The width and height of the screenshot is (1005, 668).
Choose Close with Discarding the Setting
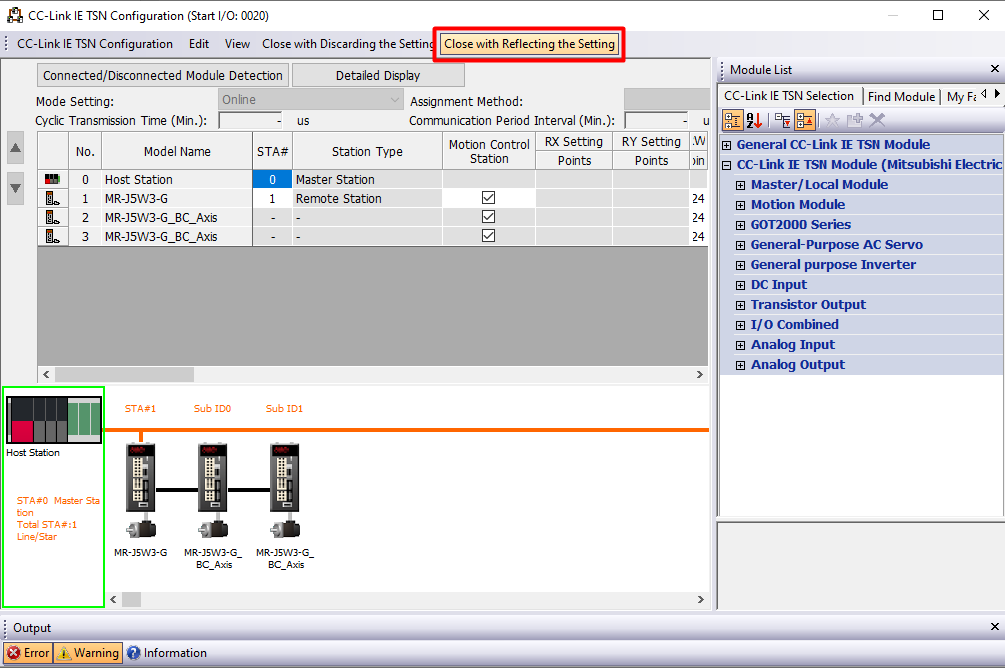tap(348, 44)
